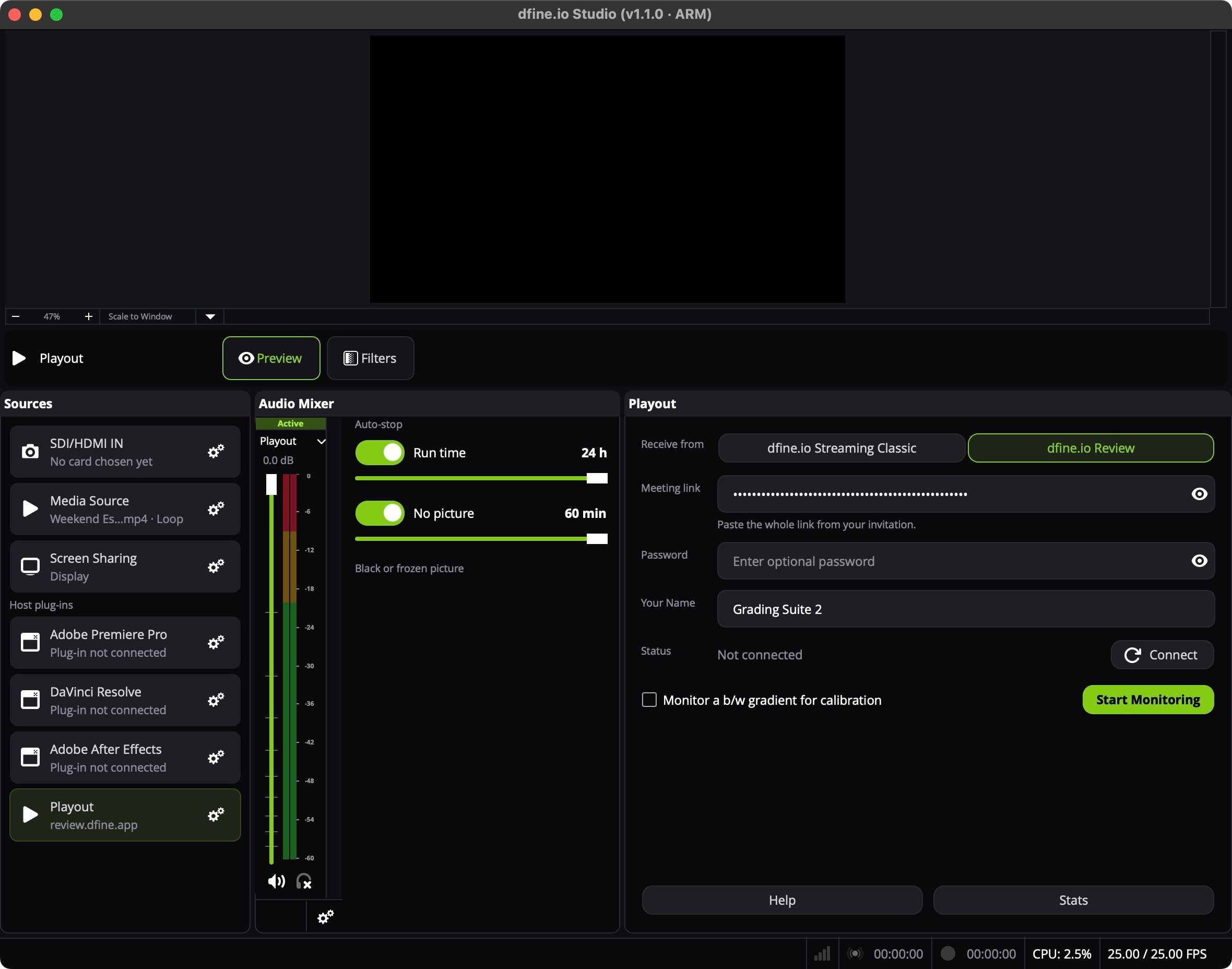Reveal the Password with eye icon
This screenshot has height=969, width=1232.
(1199, 561)
